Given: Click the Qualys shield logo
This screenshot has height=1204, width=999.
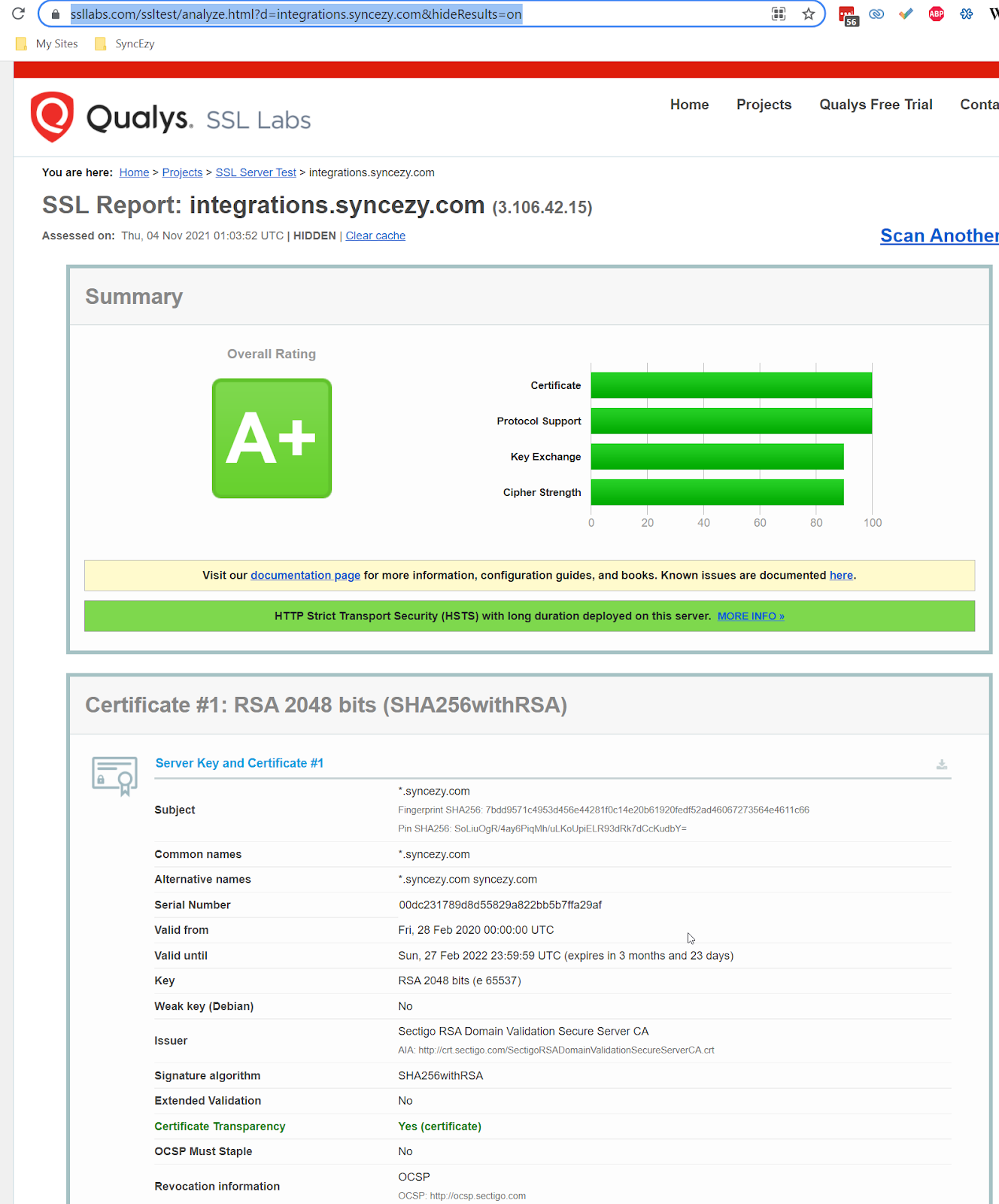Looking at the screenshot, I should pyautogui.click(x=52, y=117).
